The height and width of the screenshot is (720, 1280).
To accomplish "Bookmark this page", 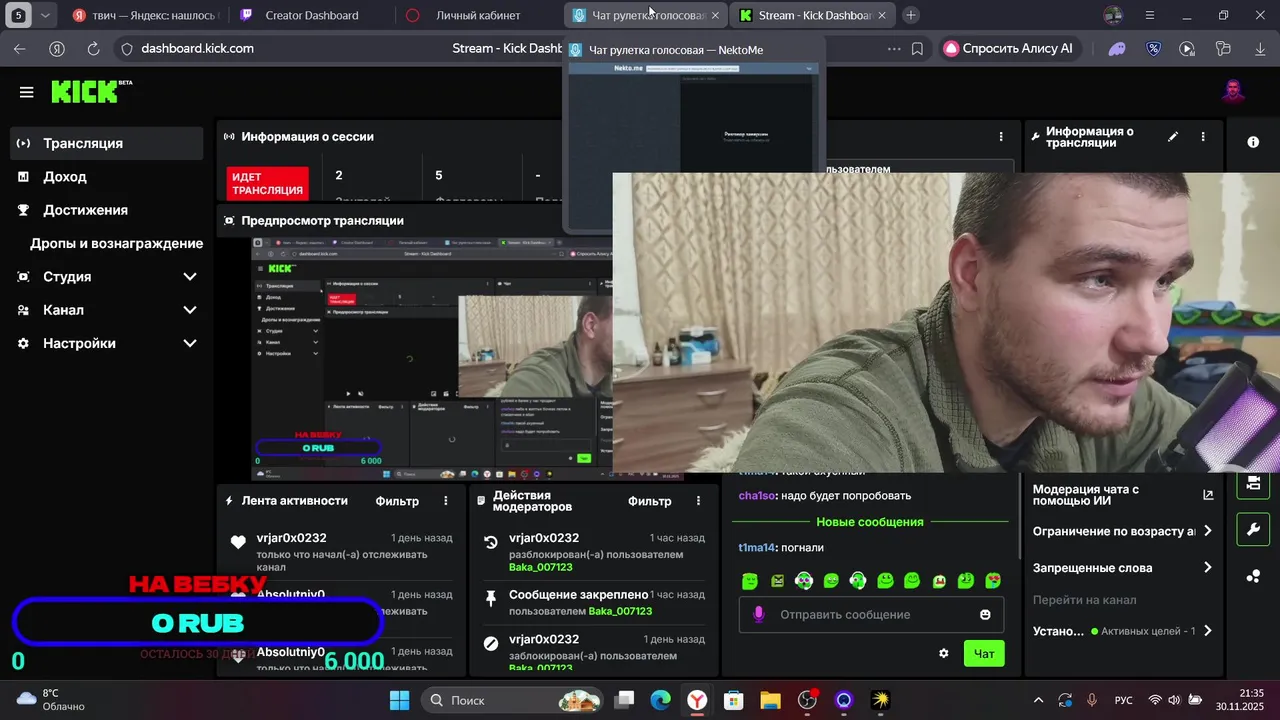I will (x=917, y=48).
